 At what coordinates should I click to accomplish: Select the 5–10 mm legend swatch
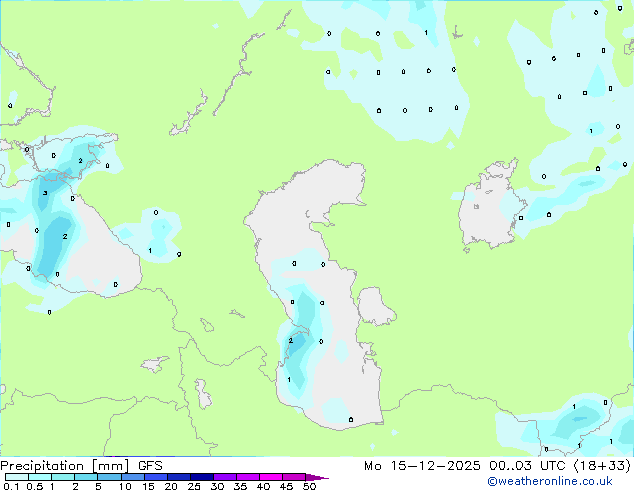(x=110, y=477)
